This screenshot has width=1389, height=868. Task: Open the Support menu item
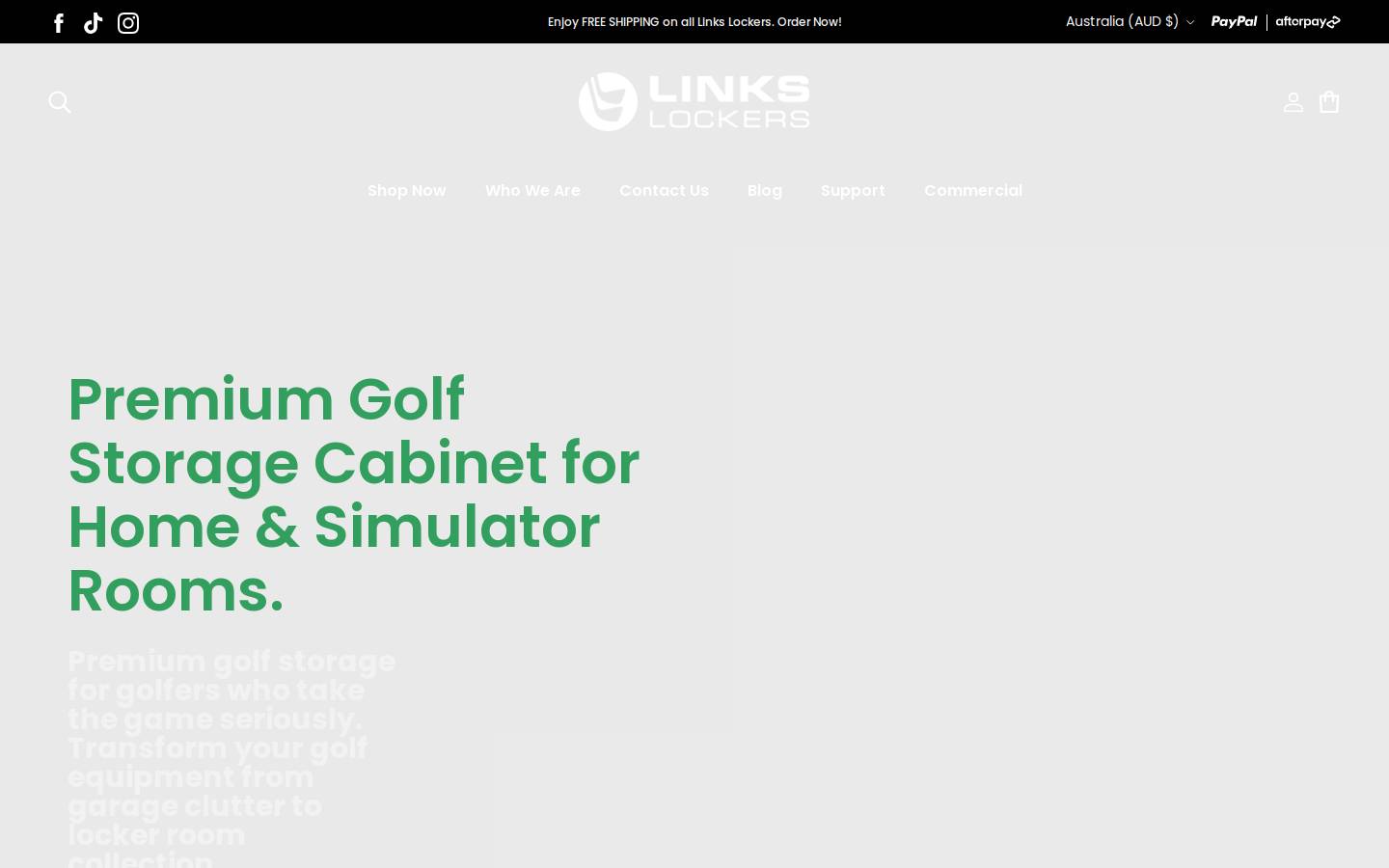(853, 191)
